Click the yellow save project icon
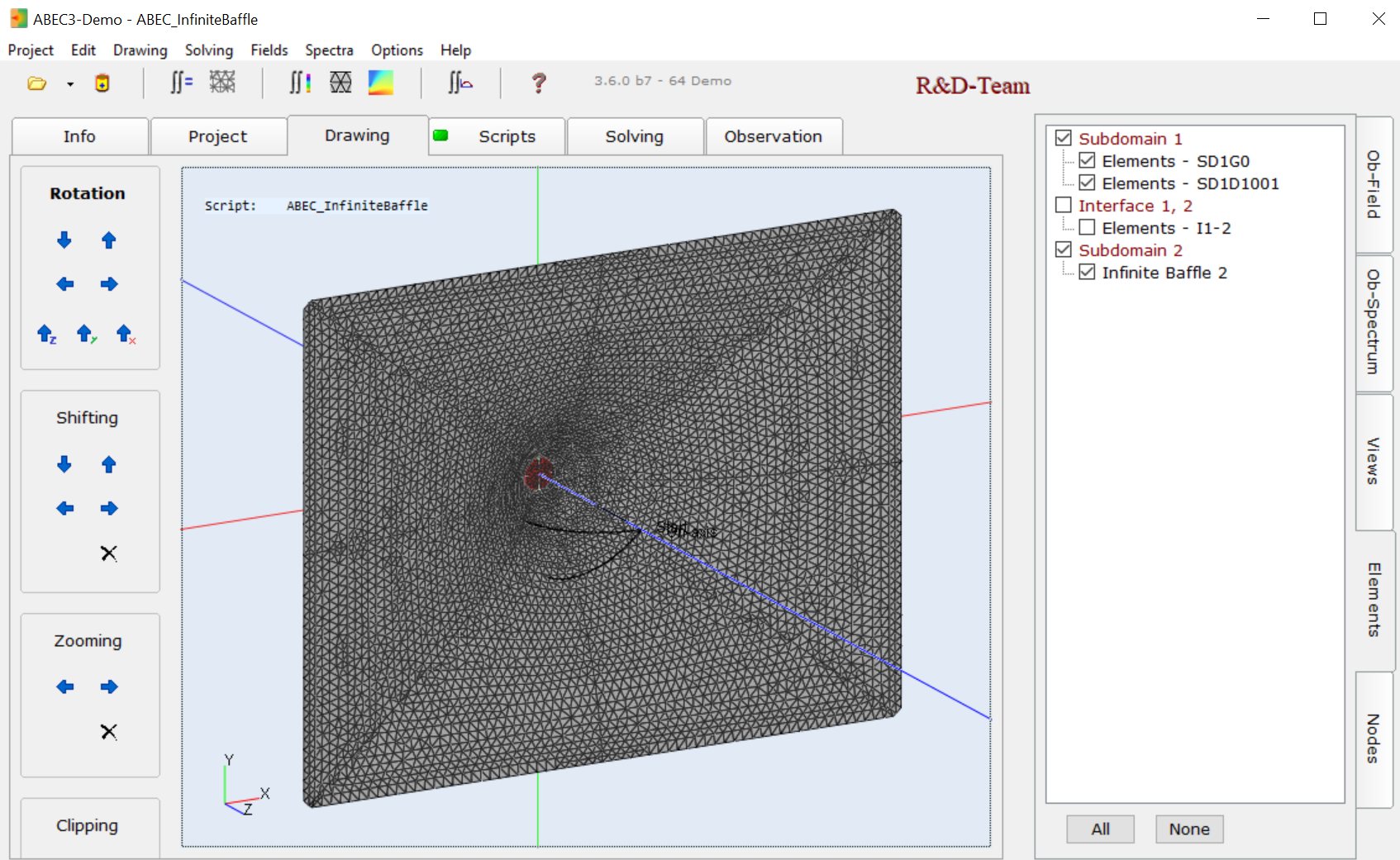This screenshot has height=860, width=1400. click(x=102, y=83)
